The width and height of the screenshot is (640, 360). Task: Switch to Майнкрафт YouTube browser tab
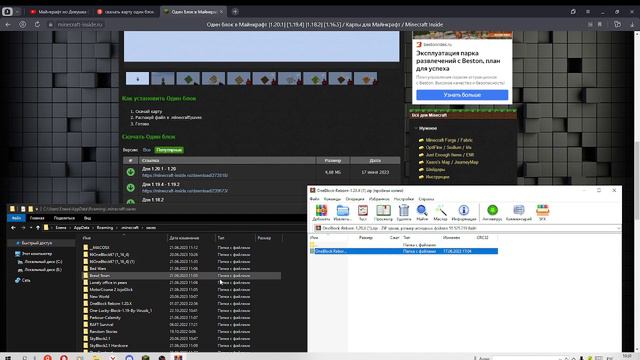[58, 12]
